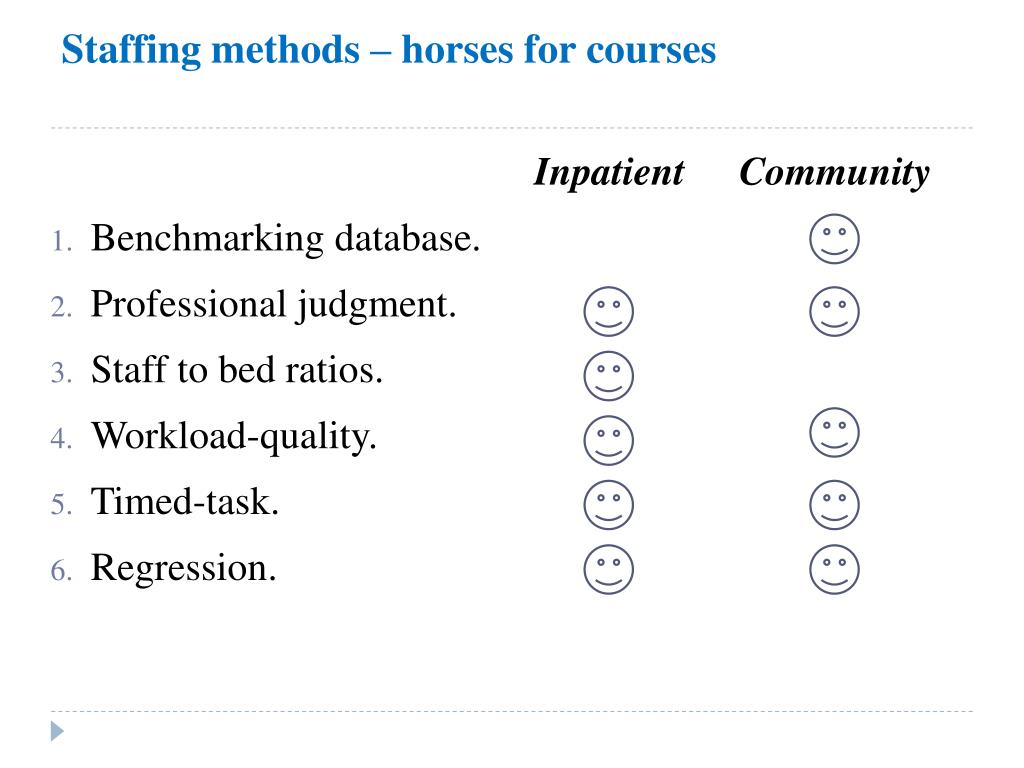Click the Community smiley for Professional judgment
Image resolution: width=1024 pixels, height=768 pixels.
click(834, 312)
